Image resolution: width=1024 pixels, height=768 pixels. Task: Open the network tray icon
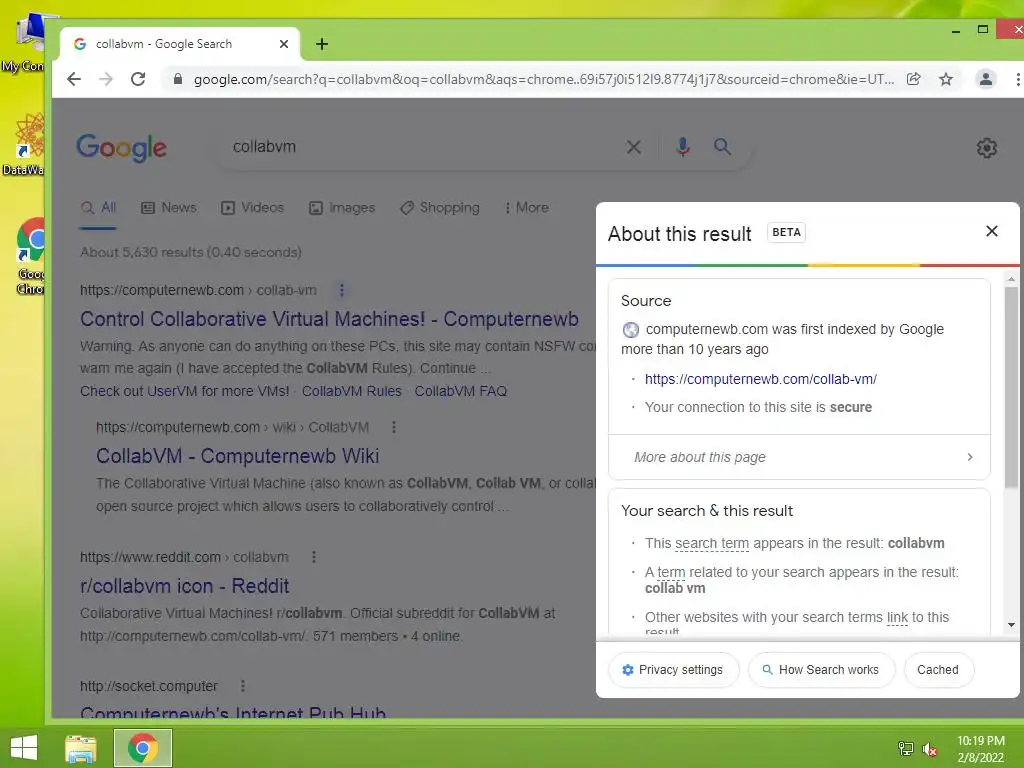coord(906,749)
